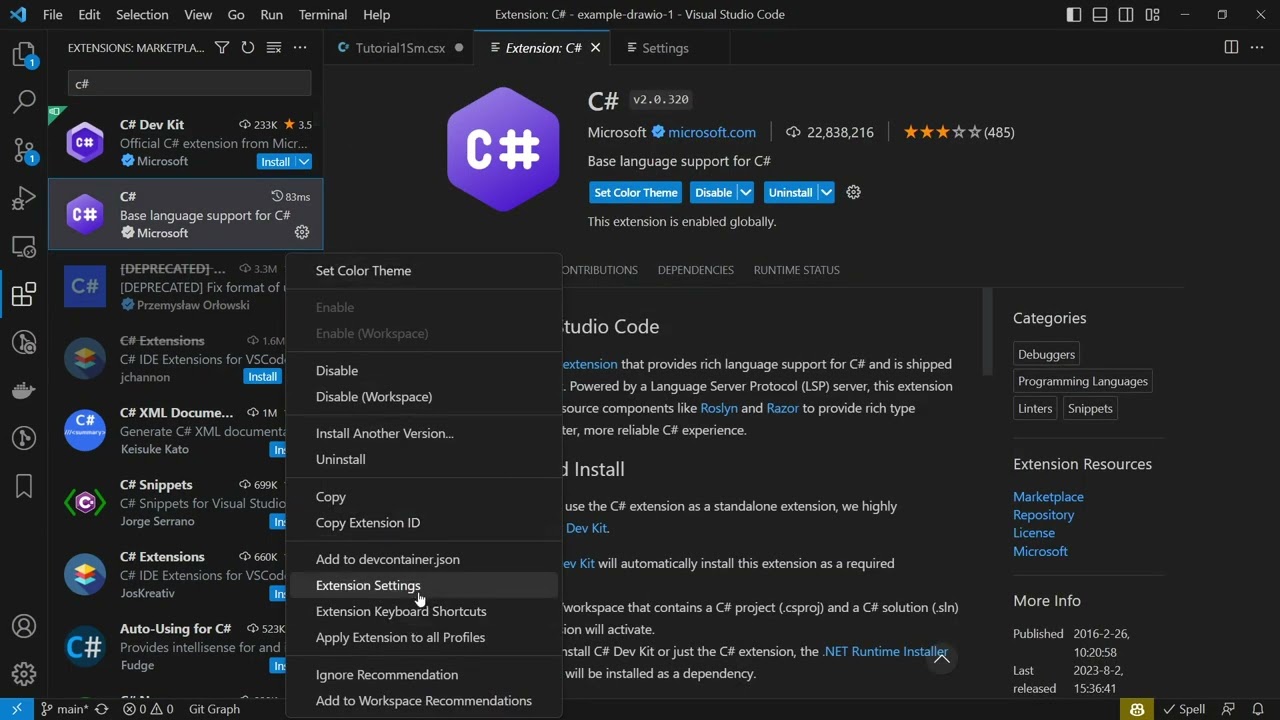Clear extensions search results icon
1280x720 pixels.
tap(273, 48)
